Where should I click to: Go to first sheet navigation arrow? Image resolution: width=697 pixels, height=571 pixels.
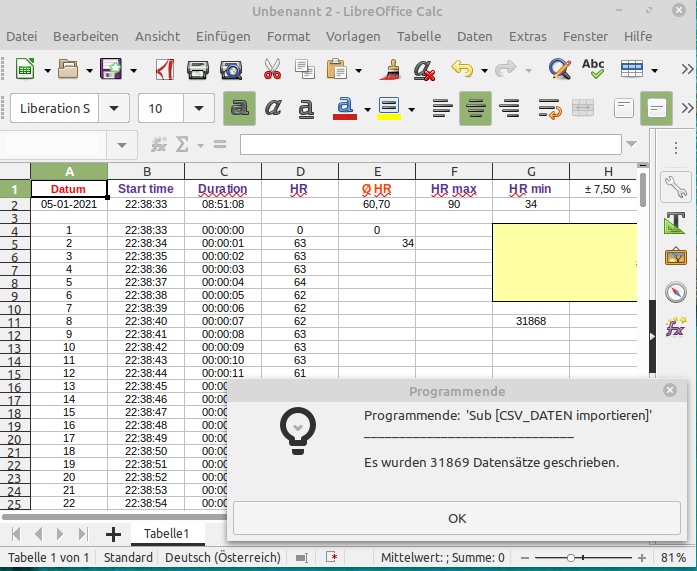(16, 534)
